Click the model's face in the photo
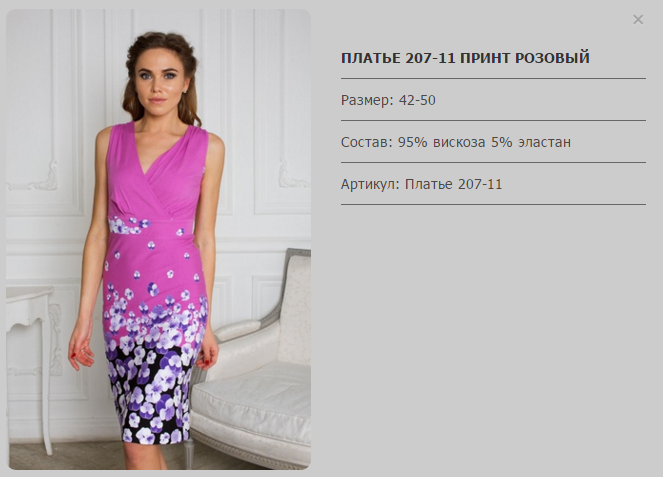The image size is (663, 477). (x=156, y=81)
